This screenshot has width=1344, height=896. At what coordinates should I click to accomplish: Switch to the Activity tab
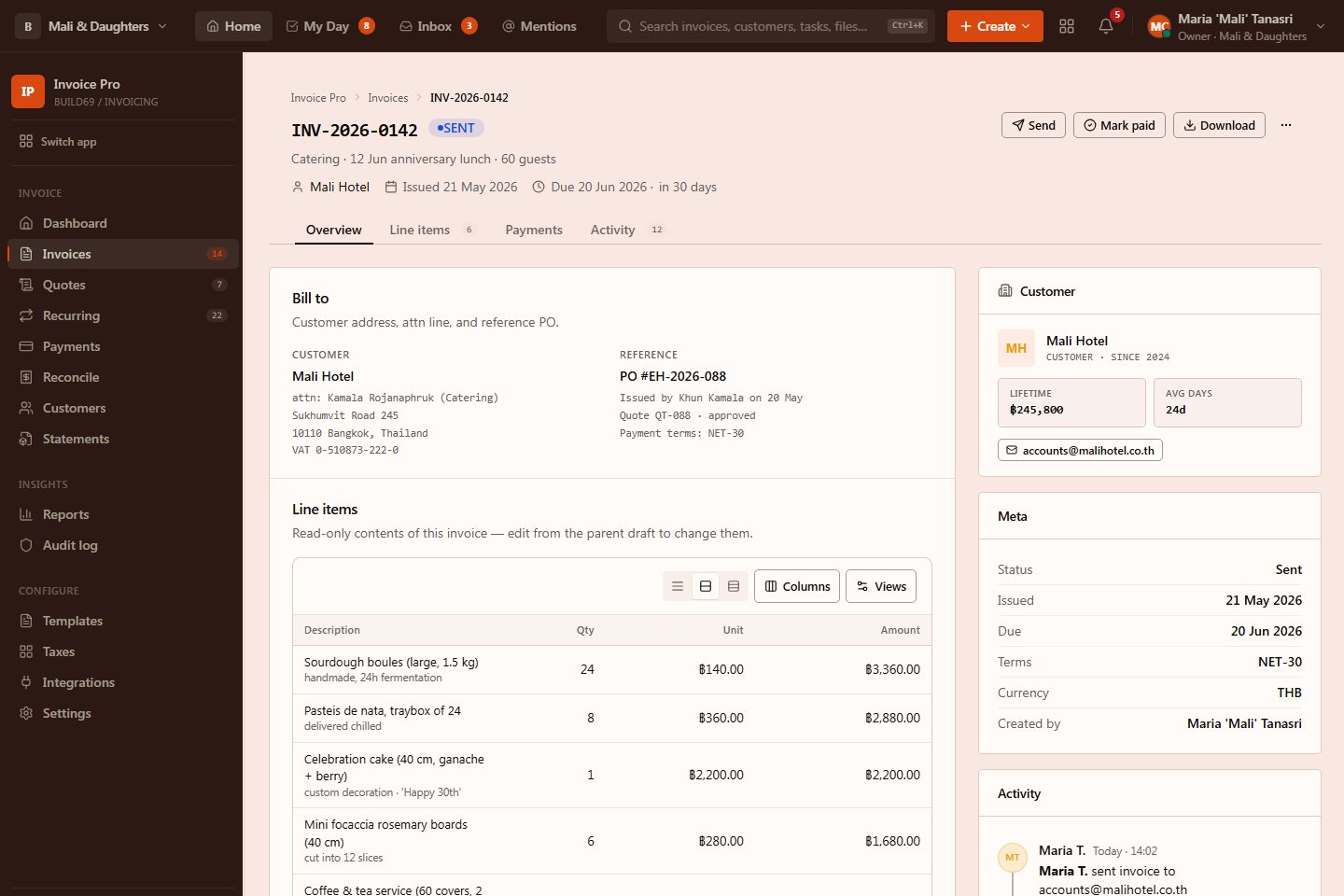pos(626,230)
